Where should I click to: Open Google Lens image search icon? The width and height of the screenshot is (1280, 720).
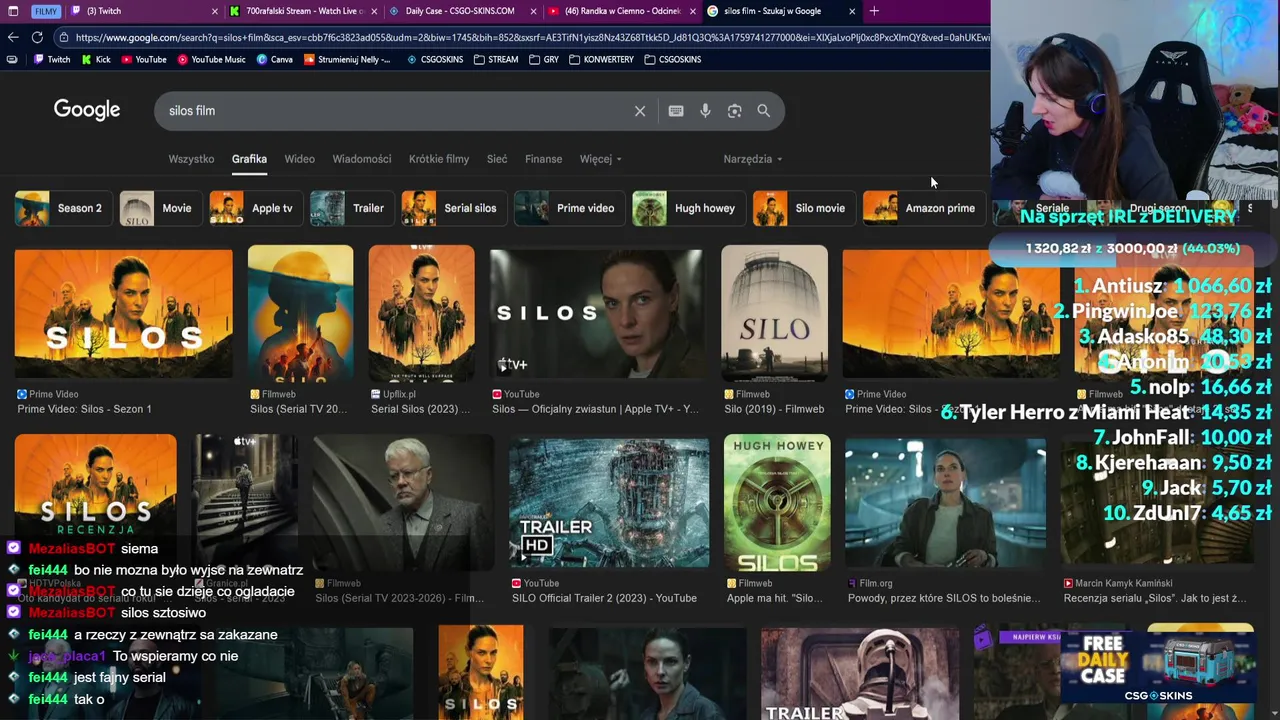click(734, 111)
